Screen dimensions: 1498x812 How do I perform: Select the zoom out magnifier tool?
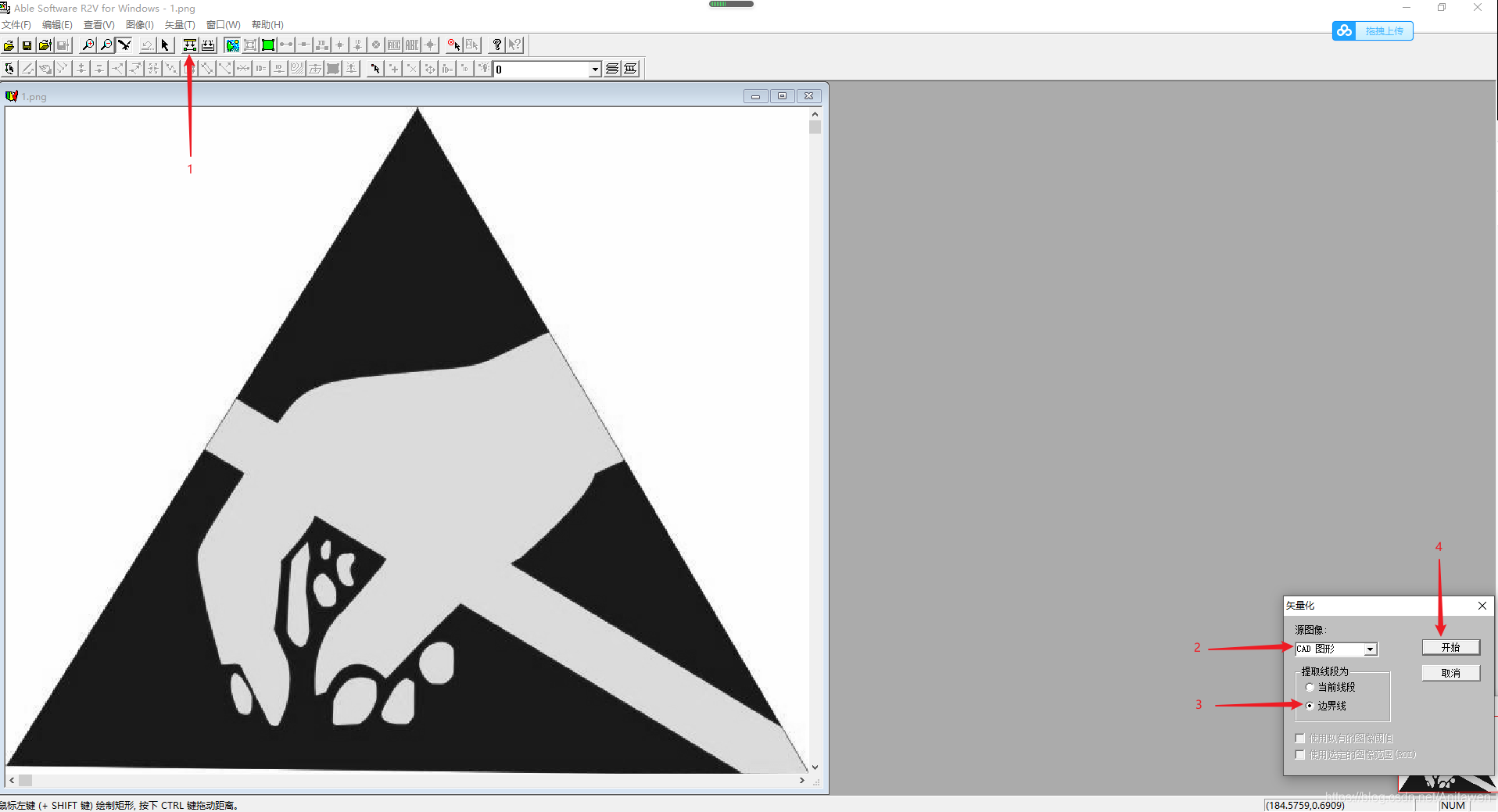[106, 45]
